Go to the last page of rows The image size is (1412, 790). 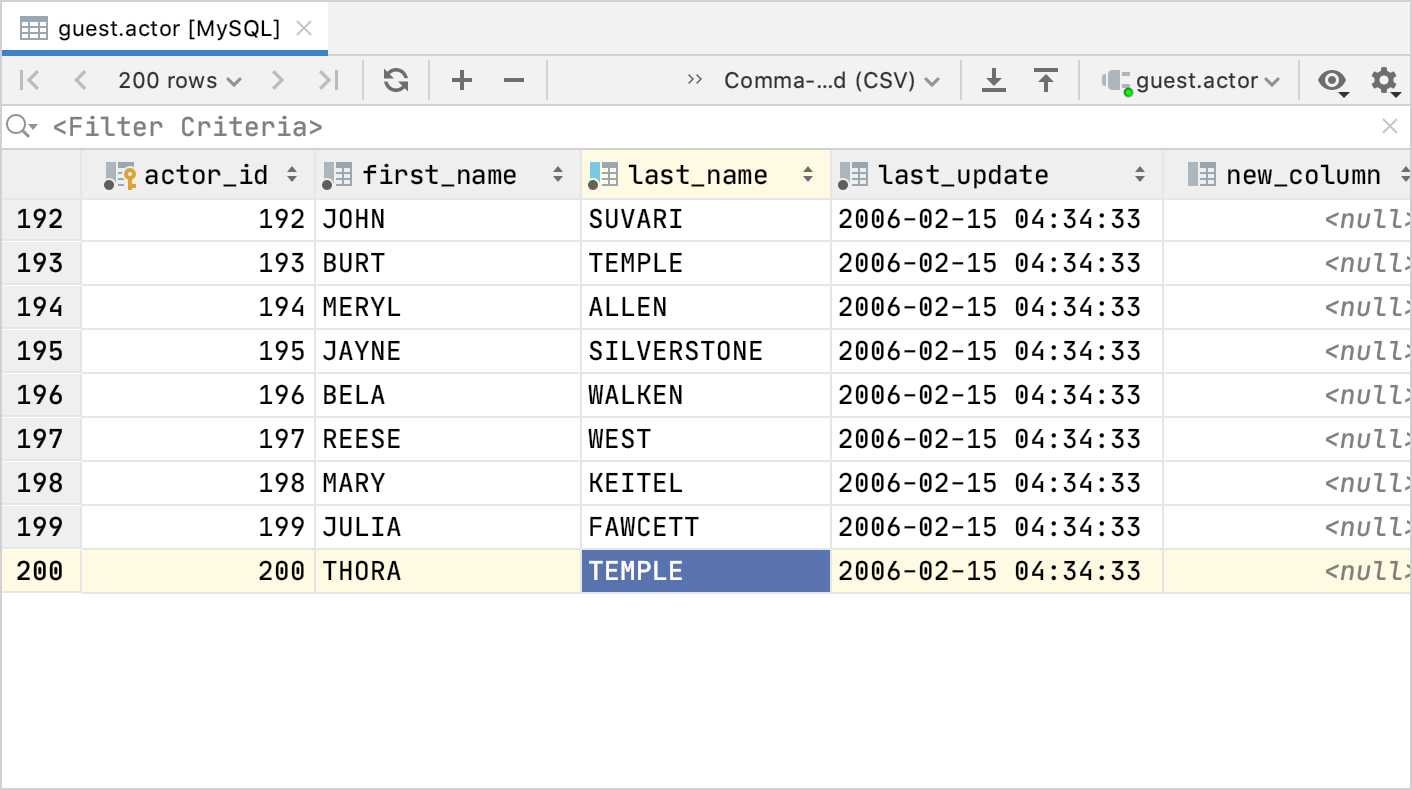click(x=328, y=80)
